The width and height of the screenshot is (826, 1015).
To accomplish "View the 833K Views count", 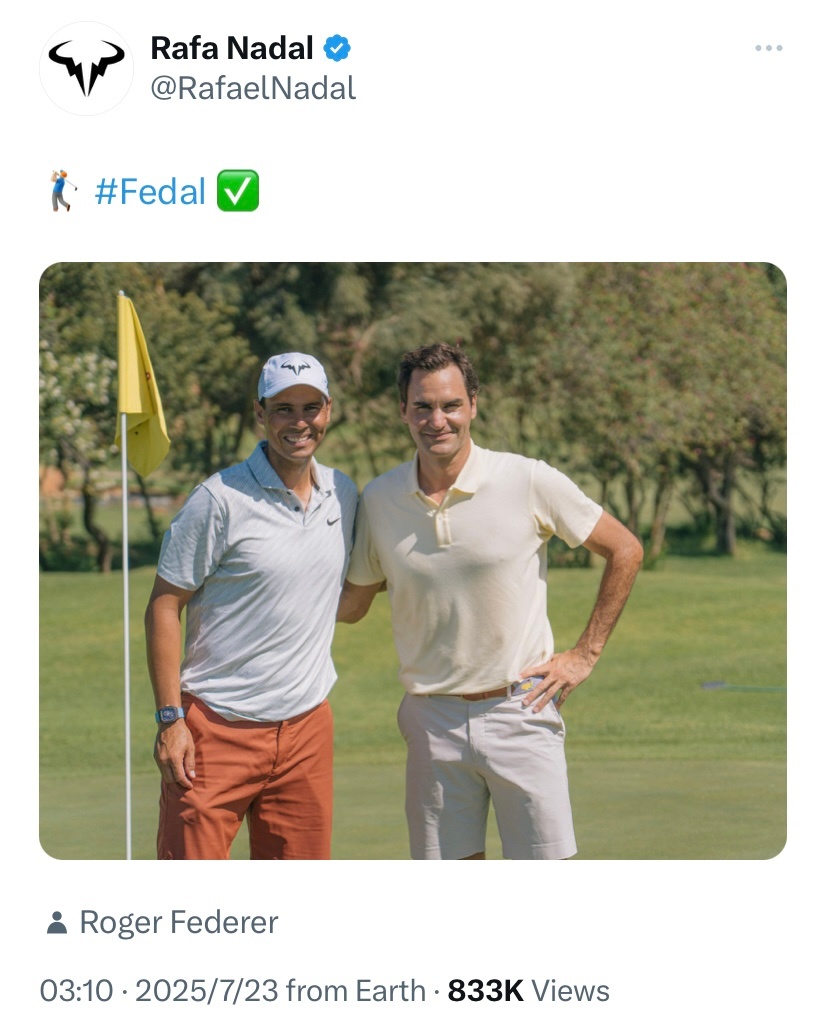I will pyautogui.click(x=528, y=991).
